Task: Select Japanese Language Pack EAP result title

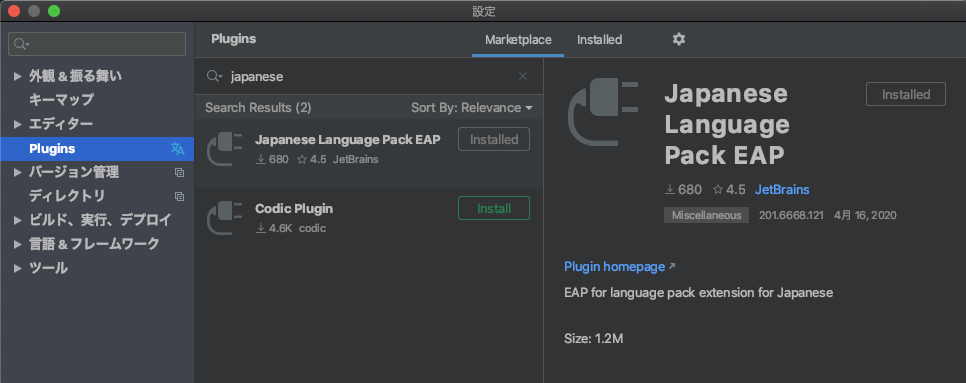Action: pos(347,140)
